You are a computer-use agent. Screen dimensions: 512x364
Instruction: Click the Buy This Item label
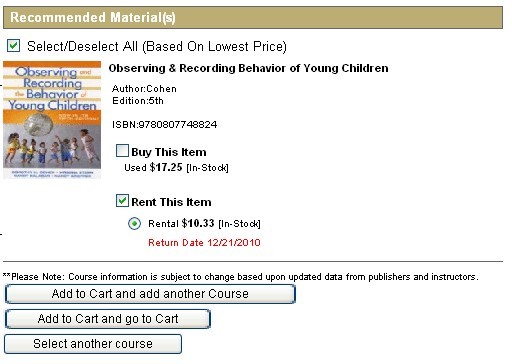click(x=169, y=152)
